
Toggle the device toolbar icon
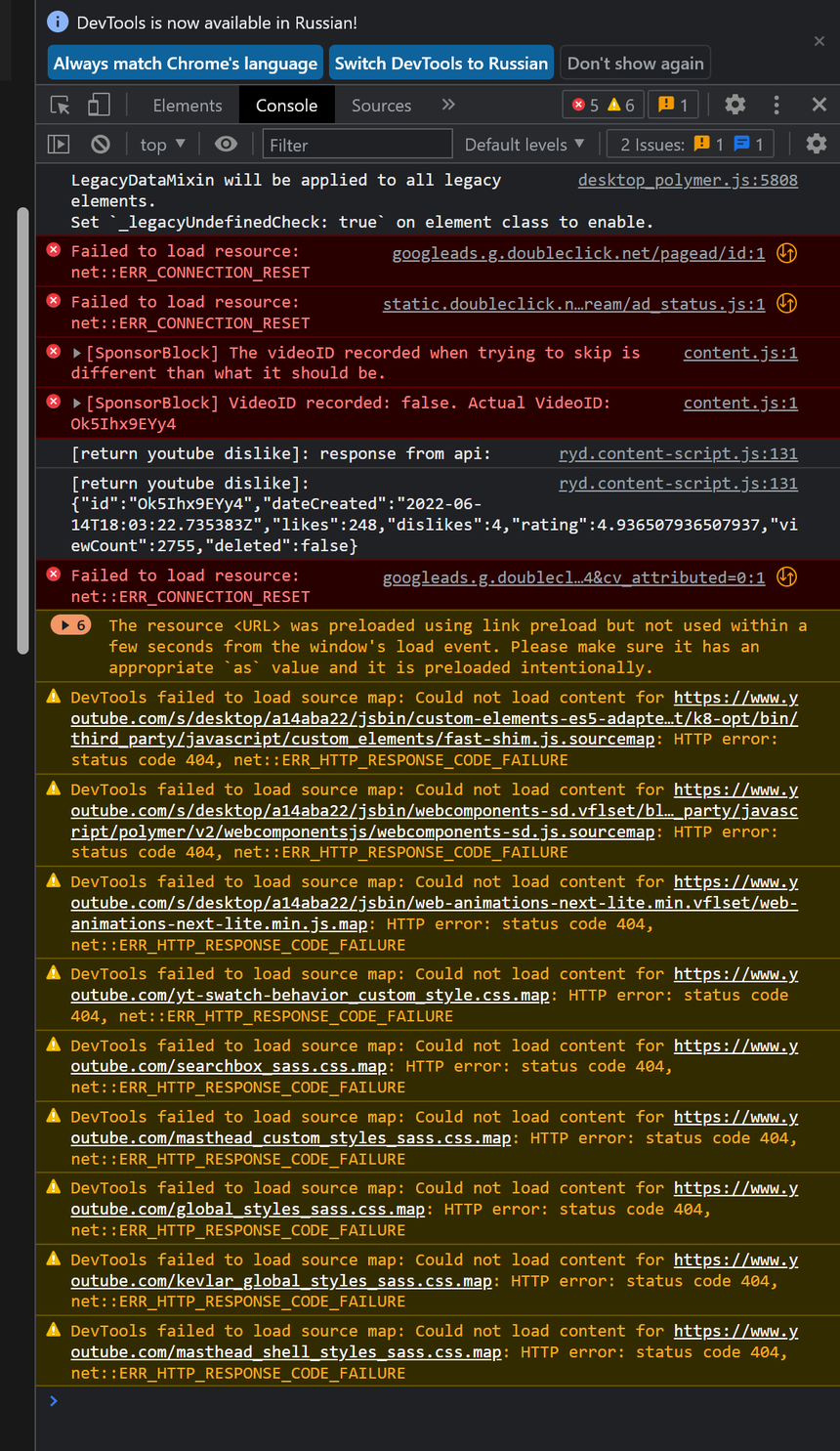(99, 106)
